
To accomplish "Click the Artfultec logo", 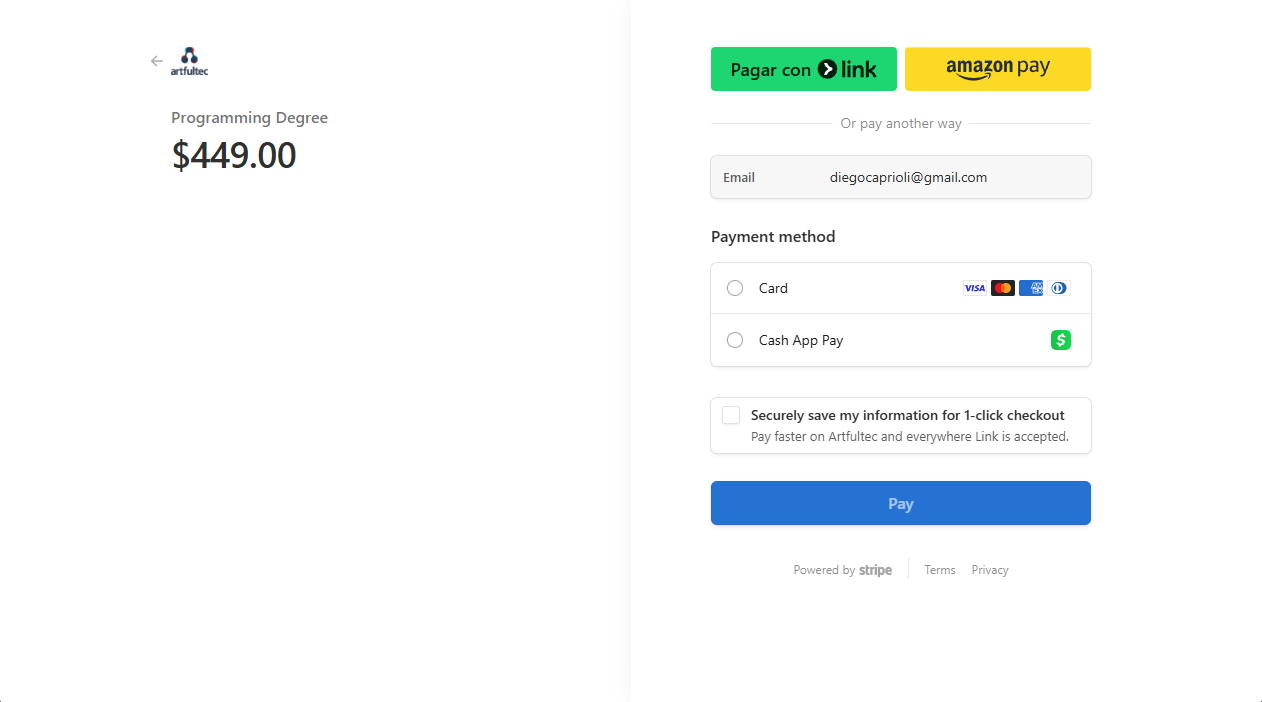I will click(x=190, y=61).
